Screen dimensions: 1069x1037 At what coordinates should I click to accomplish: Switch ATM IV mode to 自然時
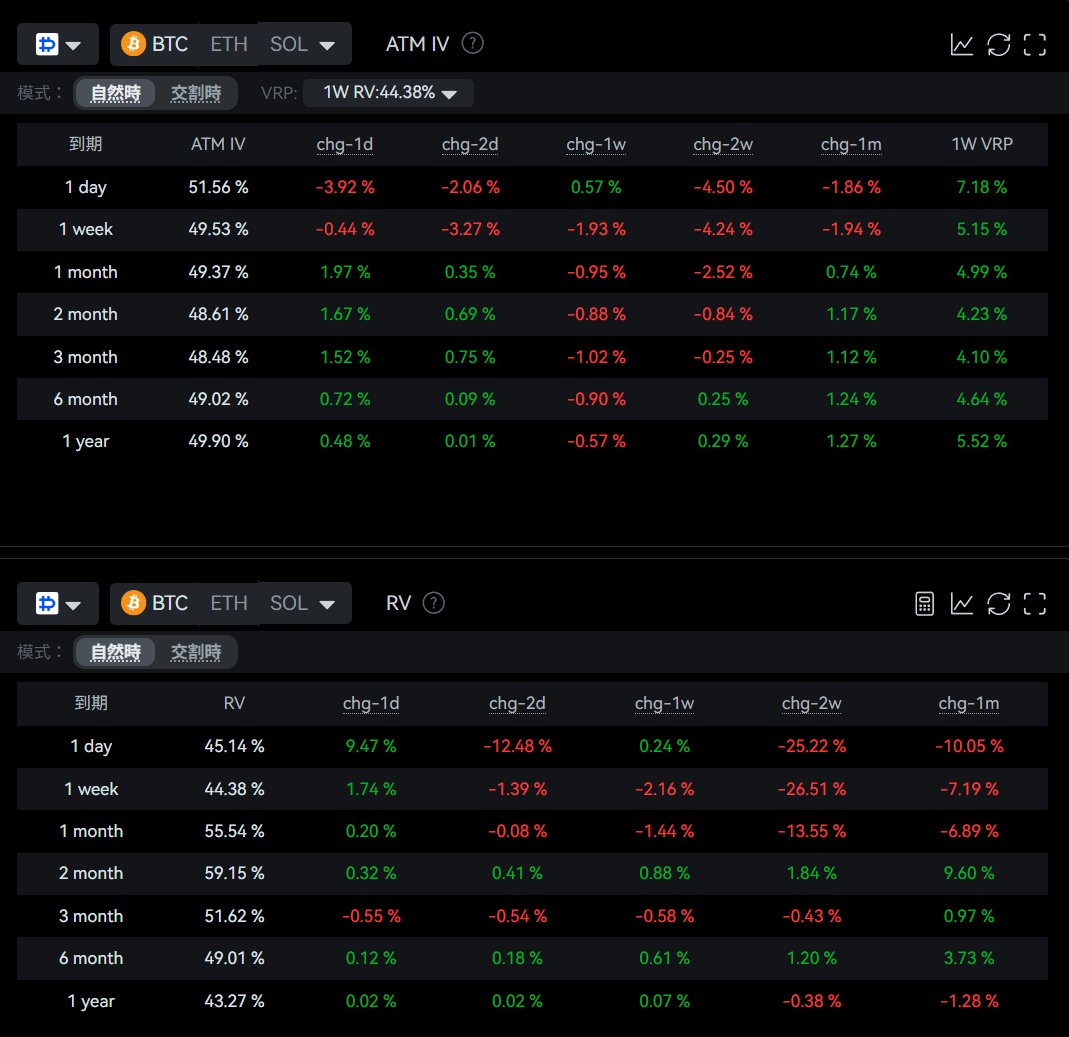(115, 93)
